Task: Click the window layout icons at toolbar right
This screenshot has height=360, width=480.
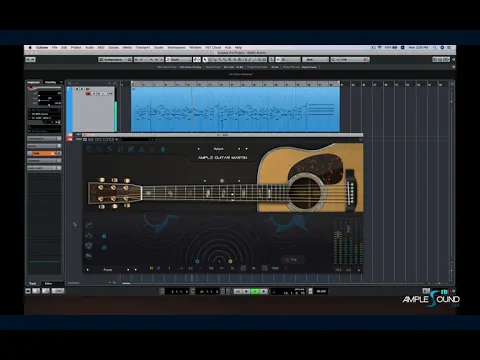Action: pos(441,60)
